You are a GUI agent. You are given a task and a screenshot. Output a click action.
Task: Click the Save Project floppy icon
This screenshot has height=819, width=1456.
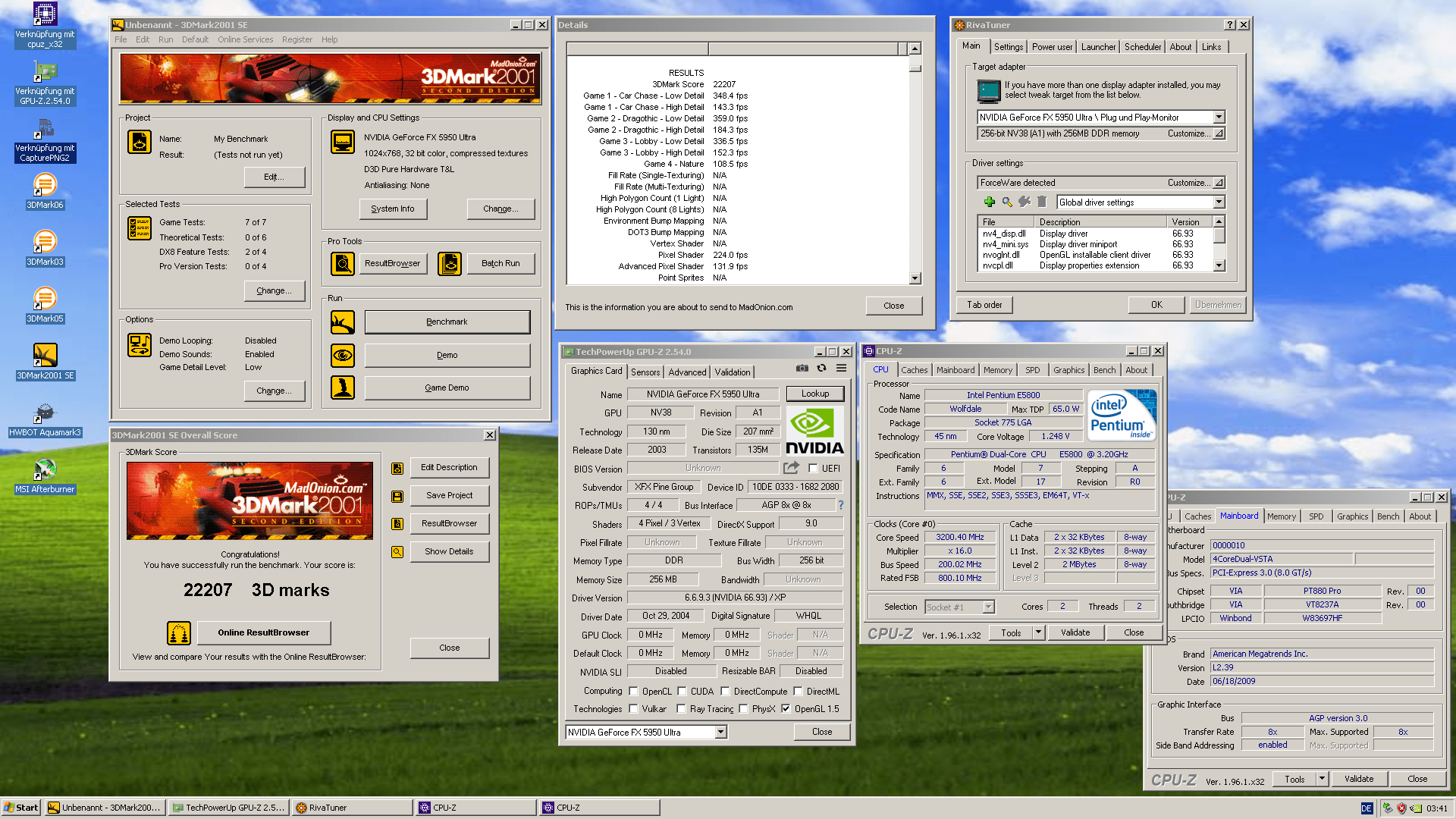(x=397, y=496)
